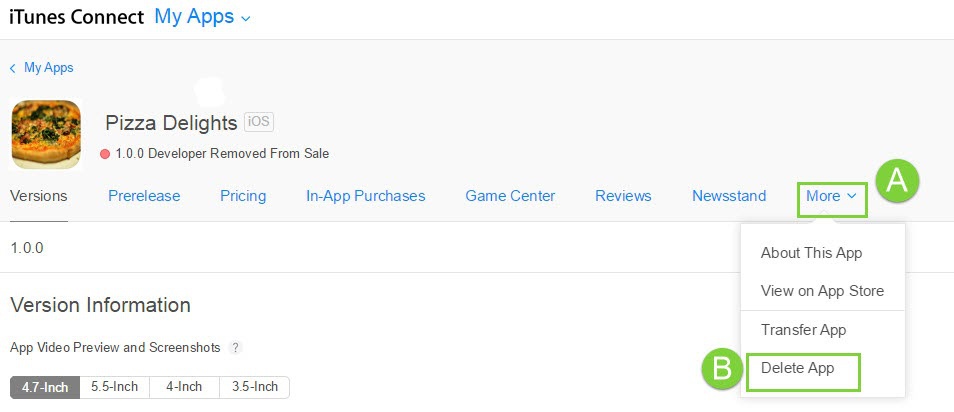Click the help question mark icon
Screen dimensions: 954x412
pyautogui.click(x=236, y=348)
